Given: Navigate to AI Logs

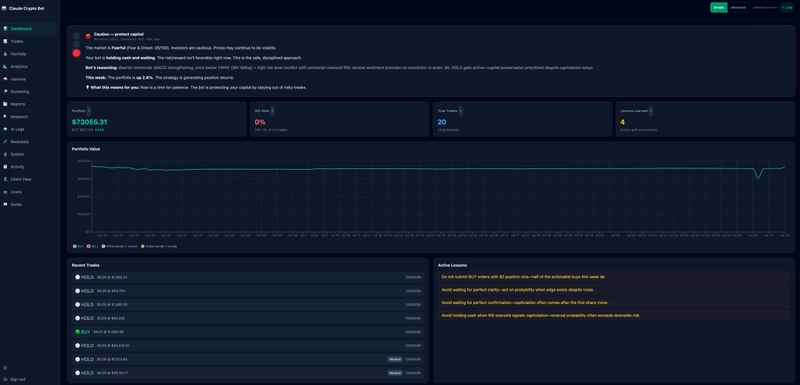Looking at the screenshot, I should (x=29, y=129).
